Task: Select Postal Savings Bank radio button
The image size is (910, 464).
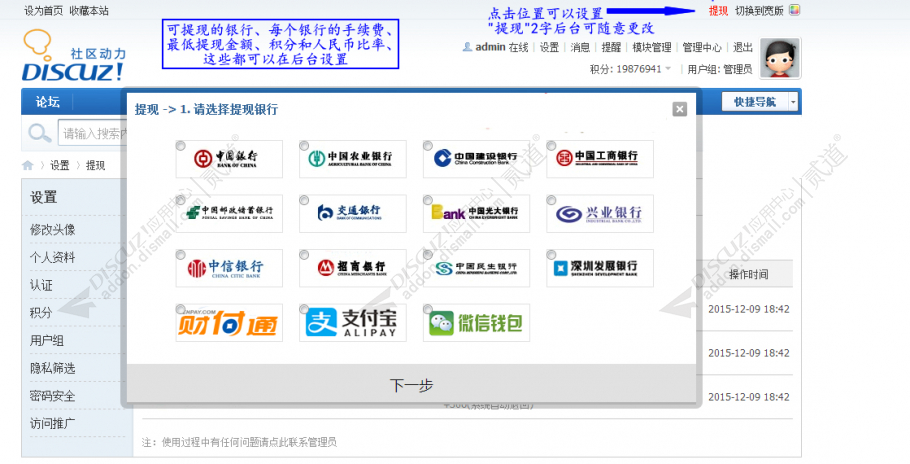Action: (180, 201)
